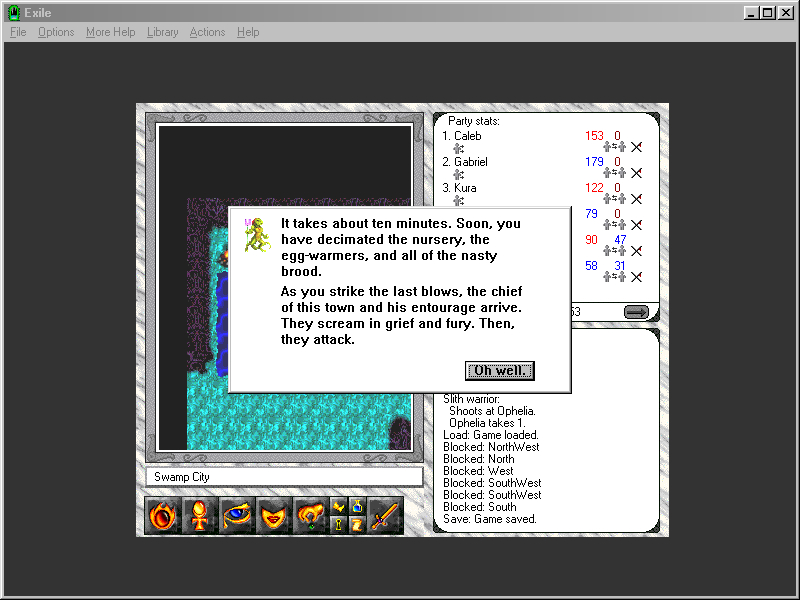Click the small golden bow icon
This screenshot has width=800, height=600.
(x=338, y=507)
